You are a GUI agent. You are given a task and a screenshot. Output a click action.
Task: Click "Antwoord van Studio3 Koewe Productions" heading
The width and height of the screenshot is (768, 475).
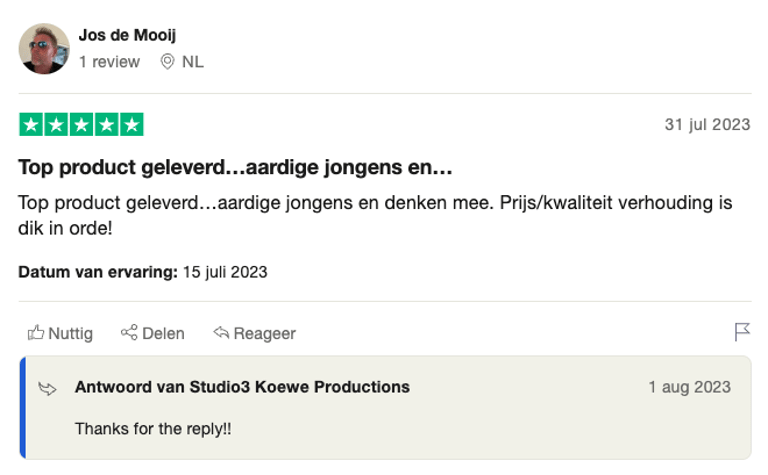click(242, 387)
